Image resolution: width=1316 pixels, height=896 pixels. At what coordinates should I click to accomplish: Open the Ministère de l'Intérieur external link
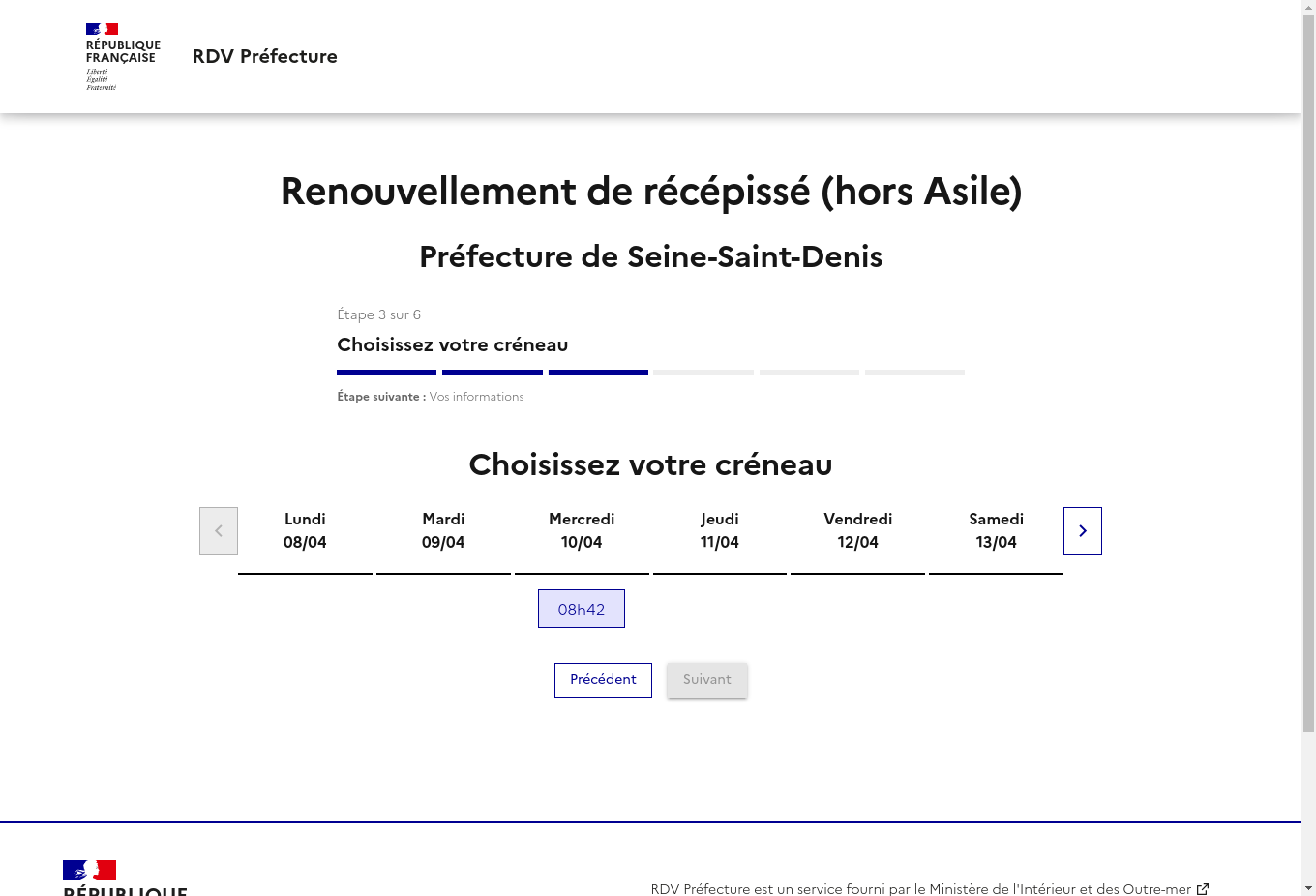(930, 889)
